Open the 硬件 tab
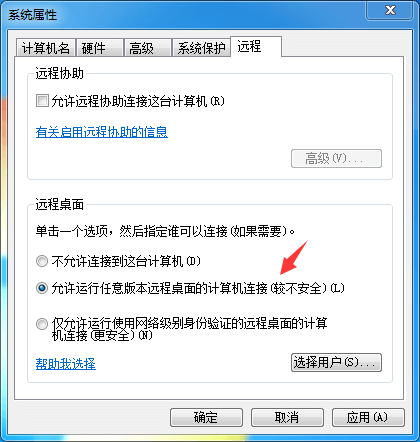This screenshot has height=442, width=420. pyautogui.click(x=100, y=48)
